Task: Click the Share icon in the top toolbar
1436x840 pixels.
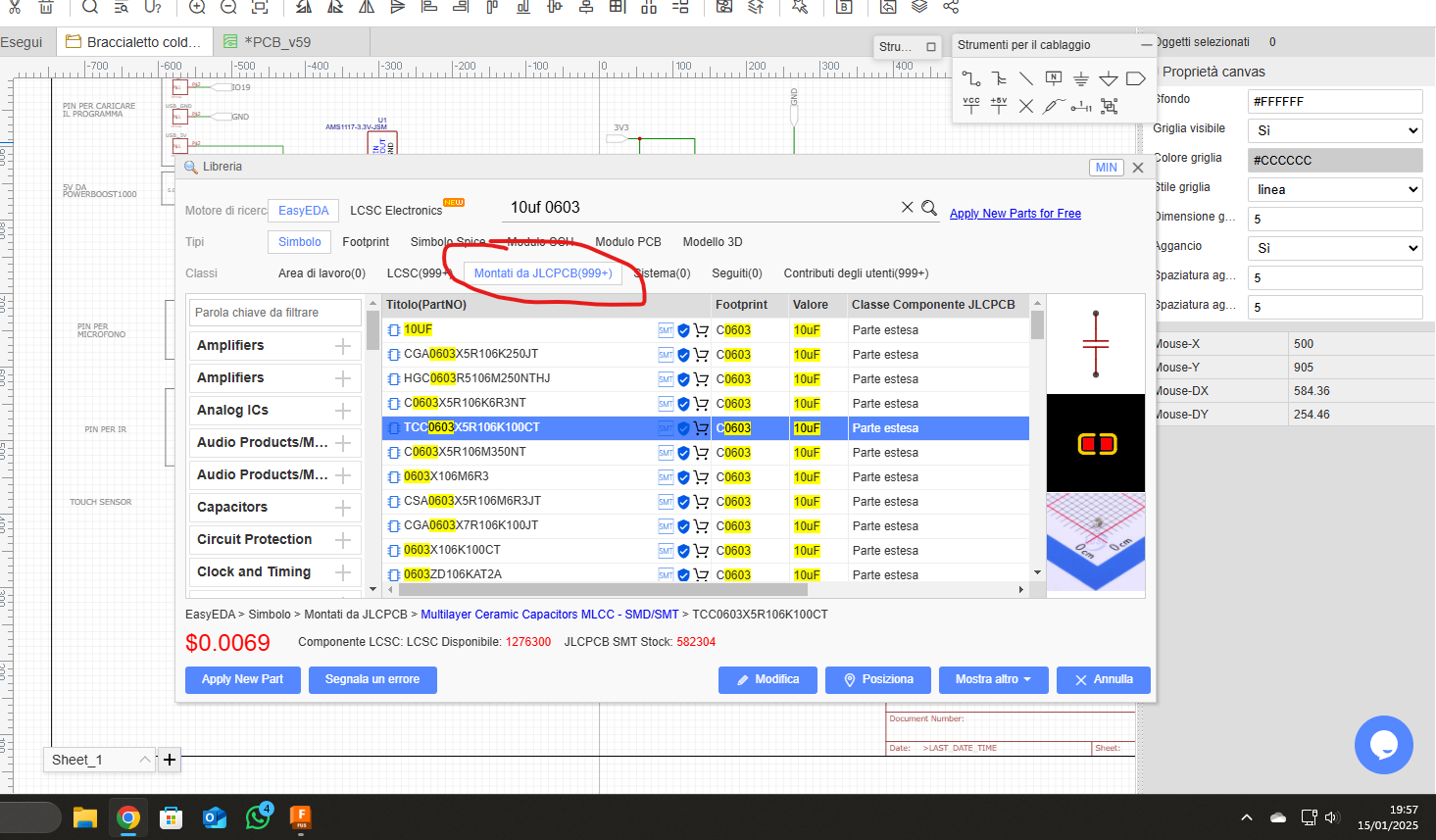Action: (x=951, y=7)
